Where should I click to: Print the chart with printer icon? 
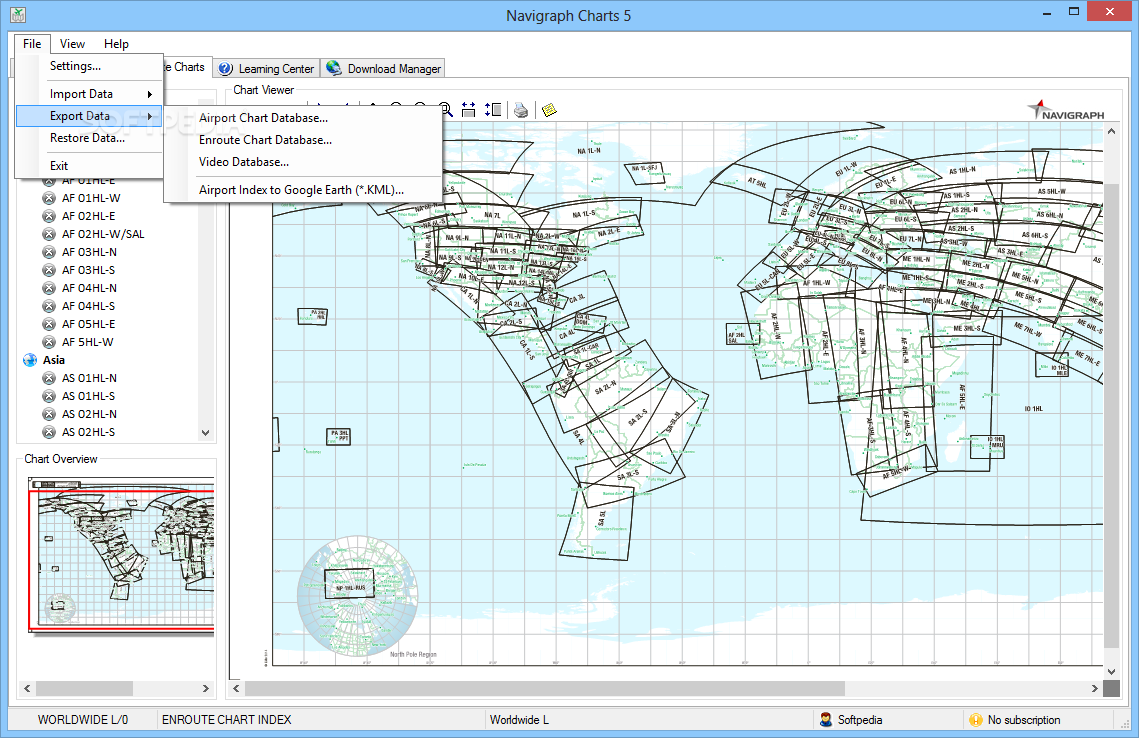[x=521, y=110]
